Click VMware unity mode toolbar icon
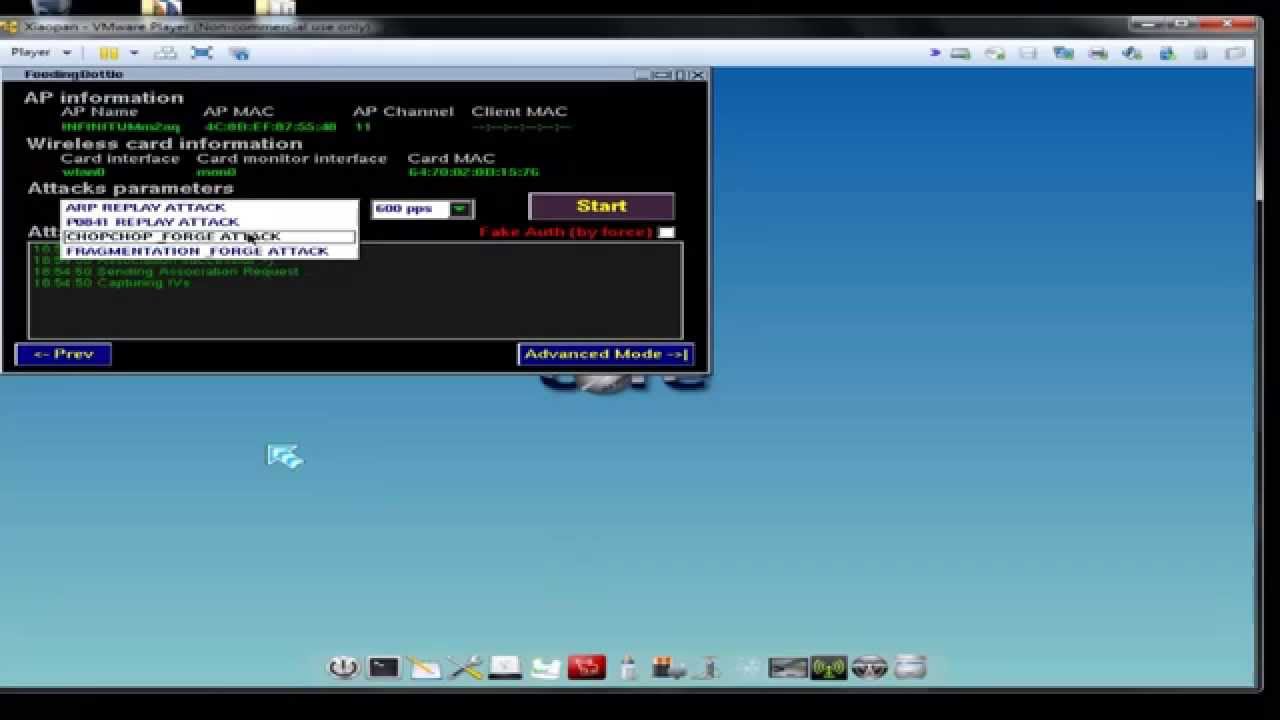The image size is (1280, 720). [x=238, y=52]
